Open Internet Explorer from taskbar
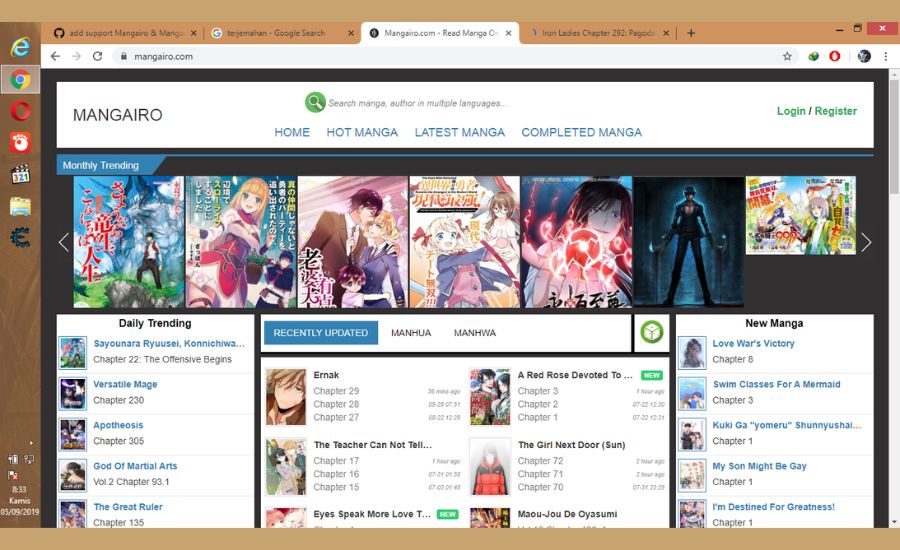This screenshot has width=900, height=550. (20, 47)
